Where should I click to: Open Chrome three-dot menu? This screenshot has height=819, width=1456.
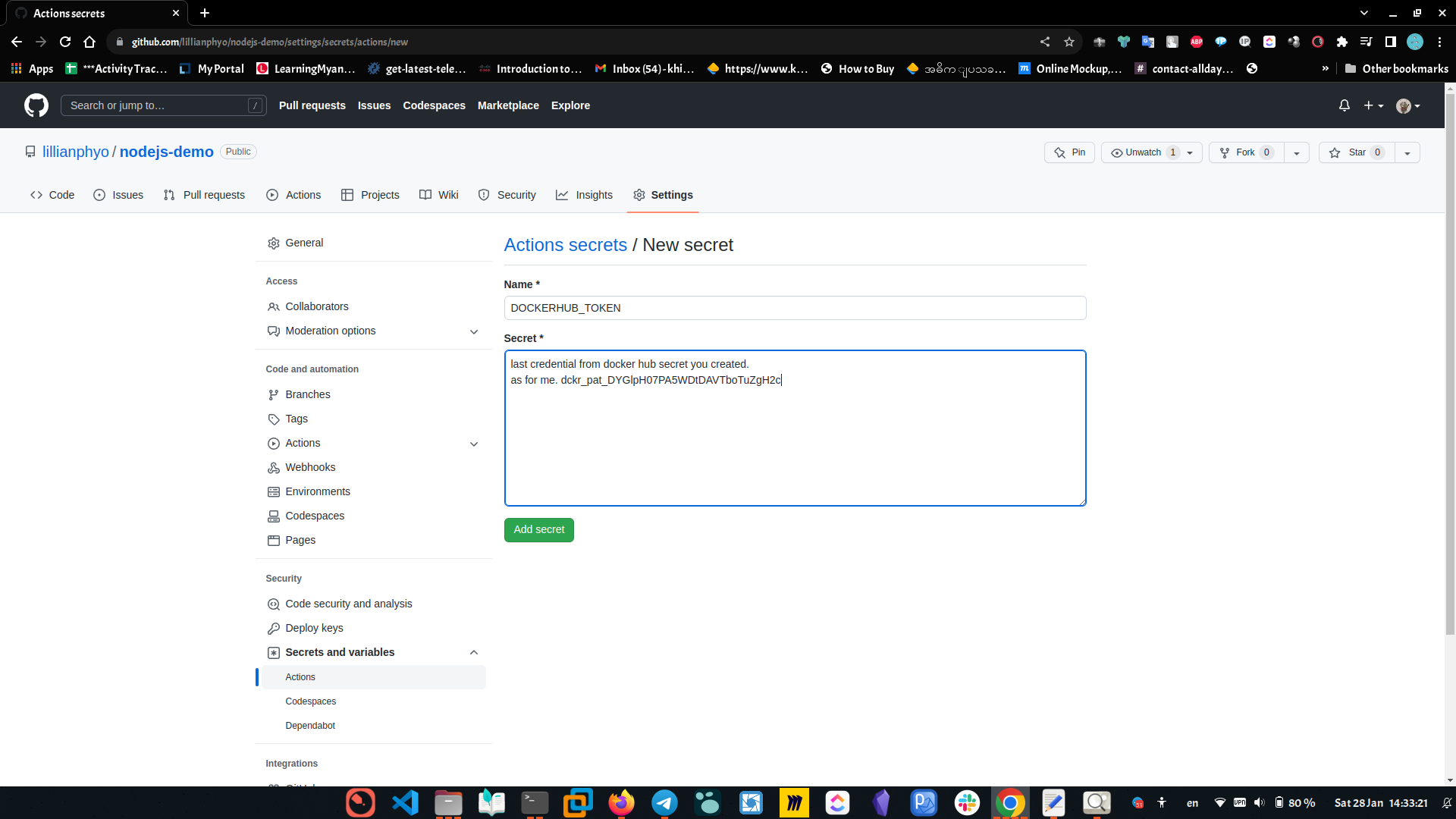1439,42
